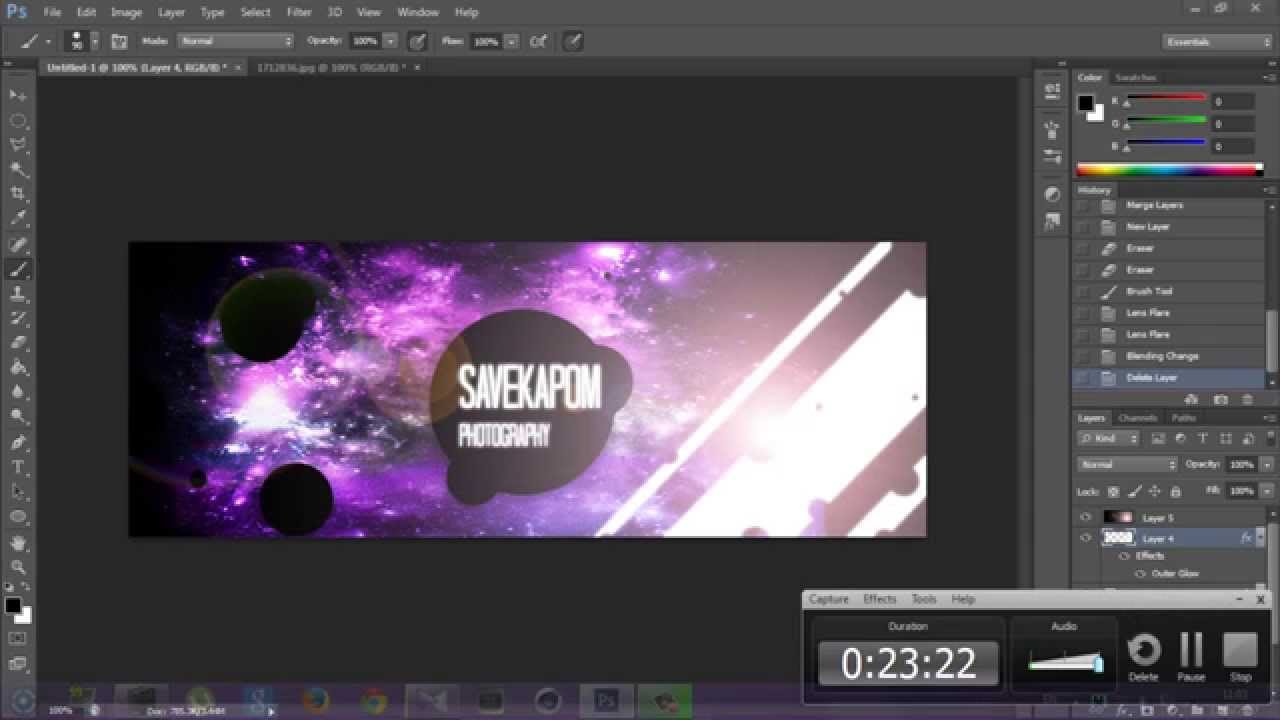The height and width of the screenshot is (720, 1280).
Task: Open the recorder Effects menu
Action: point(880,599)
